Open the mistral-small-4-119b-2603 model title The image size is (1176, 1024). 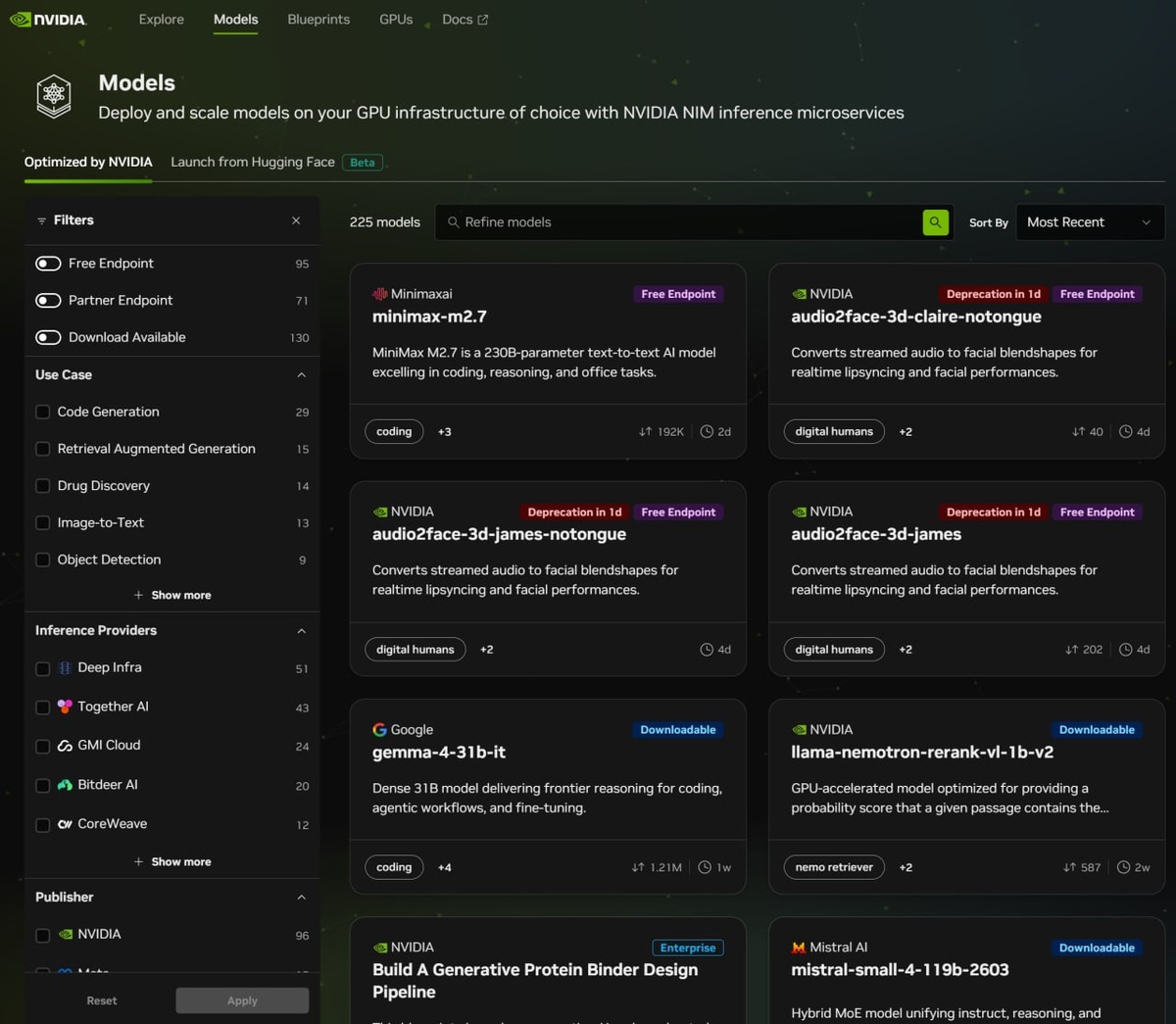tap(900, 970)
